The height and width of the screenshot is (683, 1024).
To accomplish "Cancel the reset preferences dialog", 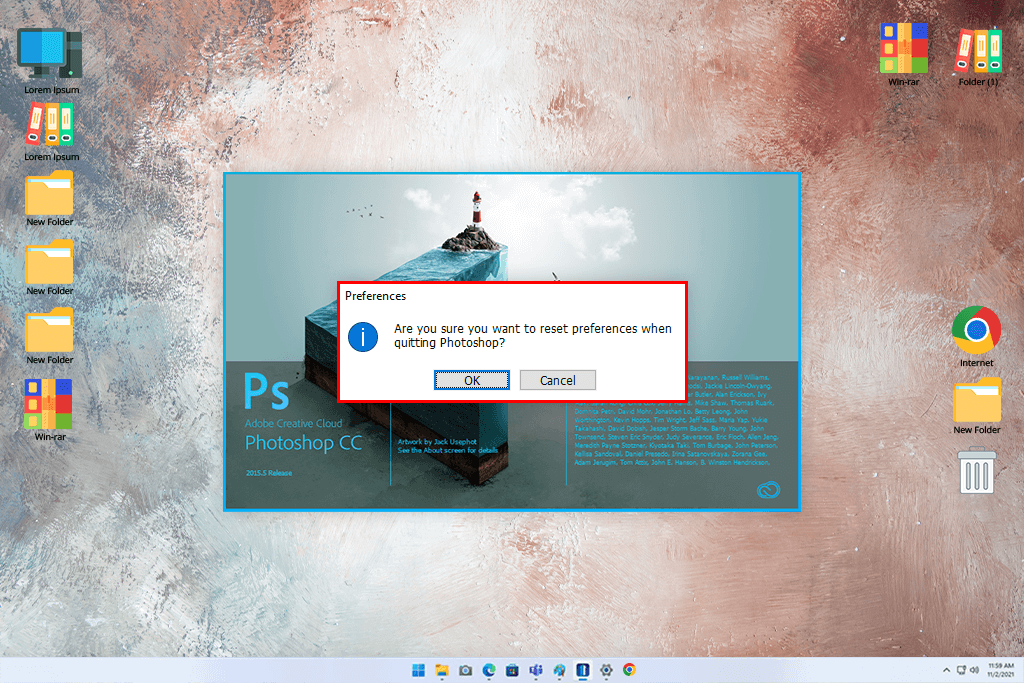I will [x=558, y=380].
